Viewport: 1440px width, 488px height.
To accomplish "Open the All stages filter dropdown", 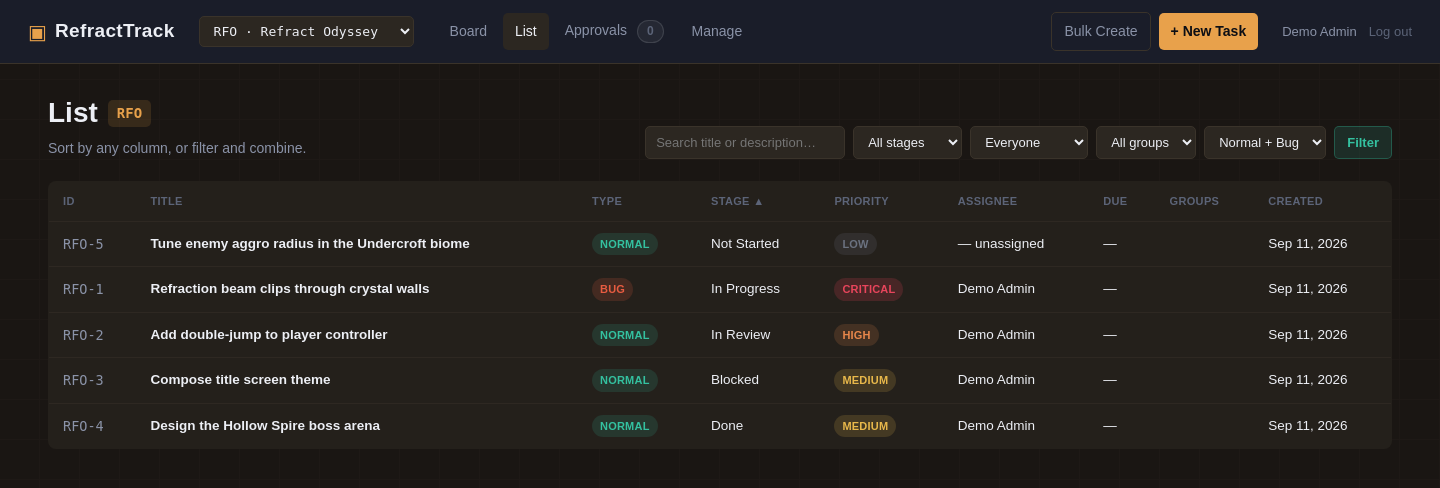I will click(907, 142).
